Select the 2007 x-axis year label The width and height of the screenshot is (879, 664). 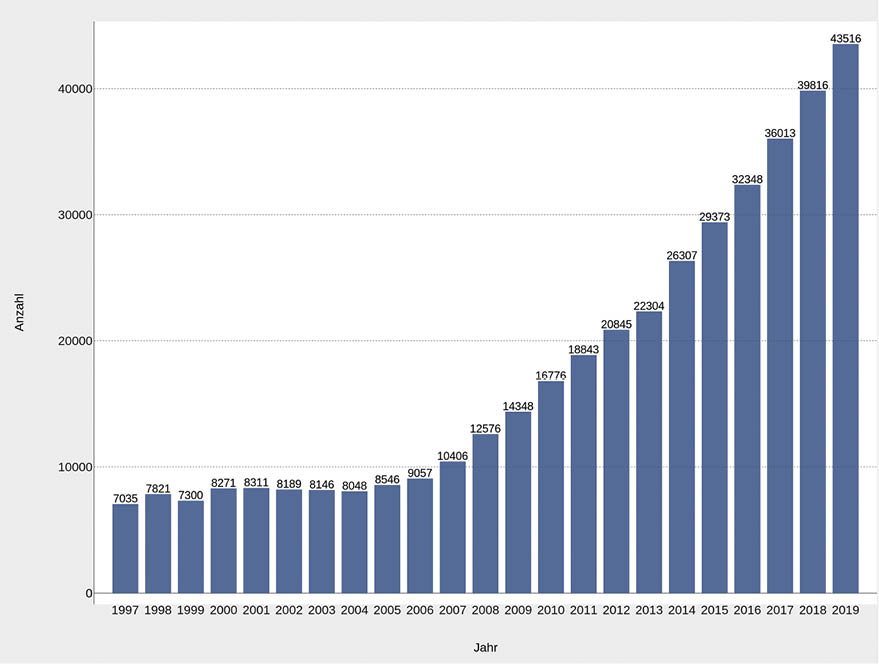(452, 610)
